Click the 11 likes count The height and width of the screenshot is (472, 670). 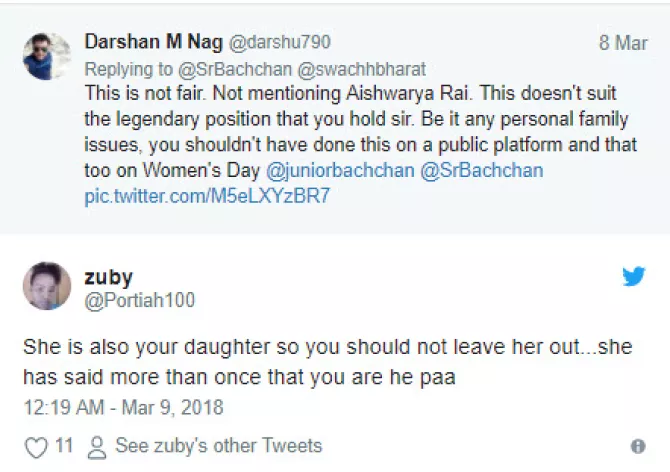(x=63, y=446)
